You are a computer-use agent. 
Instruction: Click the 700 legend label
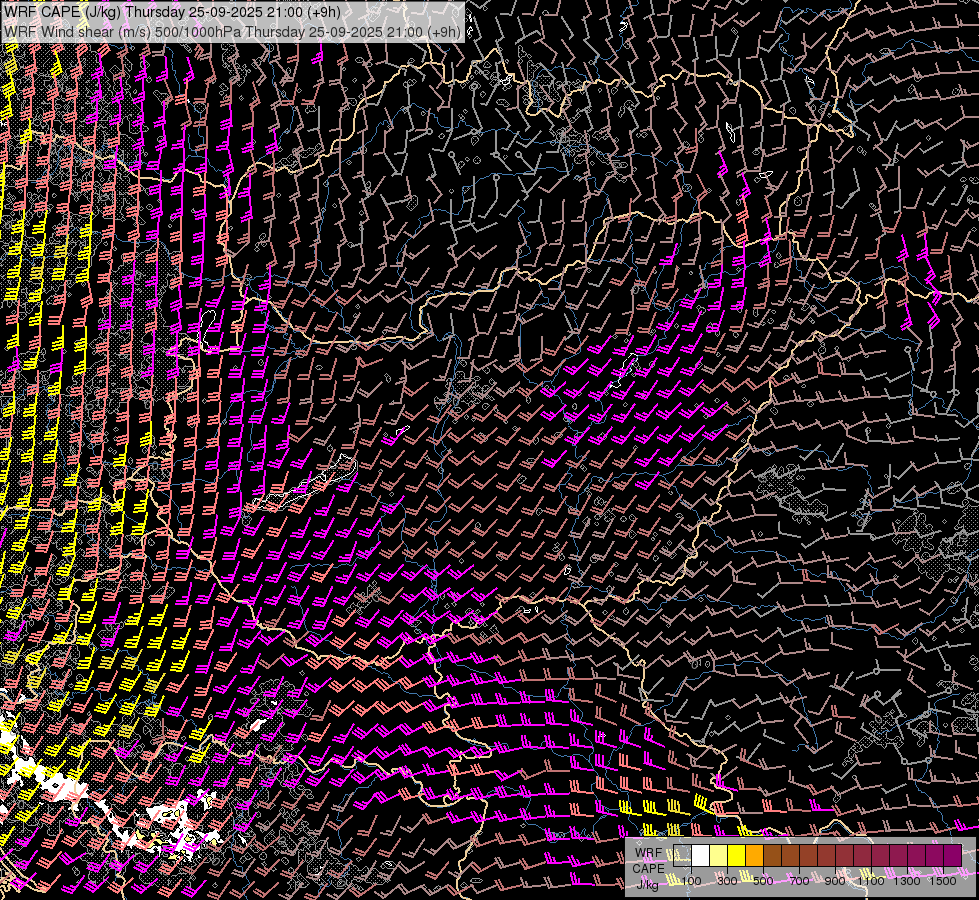pyautogui.click(x=799, y=881)
